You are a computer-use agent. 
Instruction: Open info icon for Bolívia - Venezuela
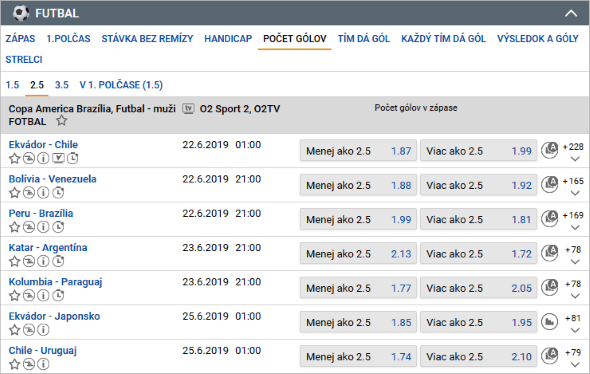tap(43, 193)
